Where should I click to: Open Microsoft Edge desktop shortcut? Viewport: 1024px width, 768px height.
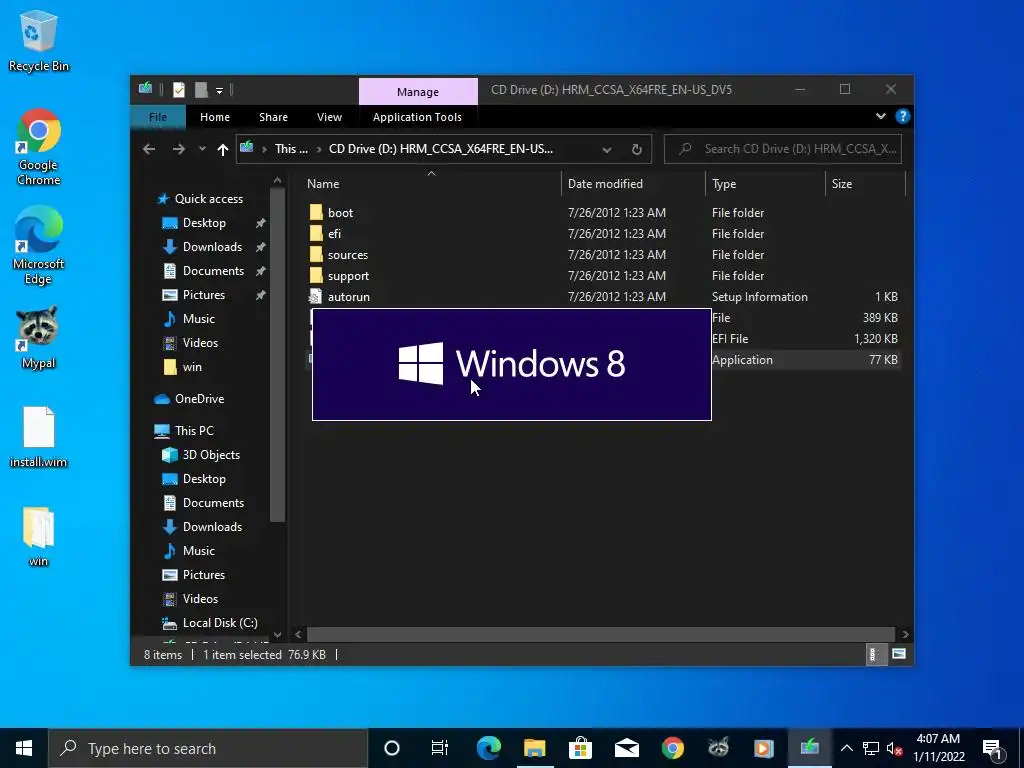pyautogui.click(x=38, y=246)
